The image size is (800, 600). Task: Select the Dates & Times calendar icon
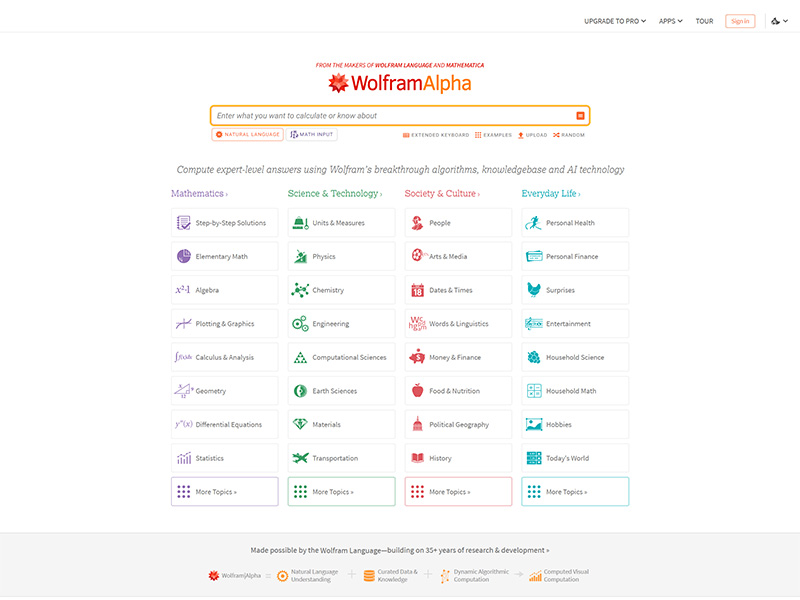[x=418, y=289]
